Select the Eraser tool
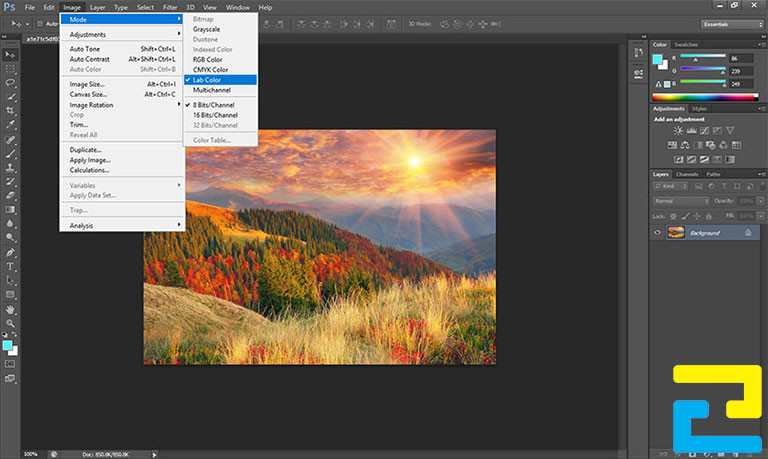The width and height of the screenshot is (768, 459). 10,195
